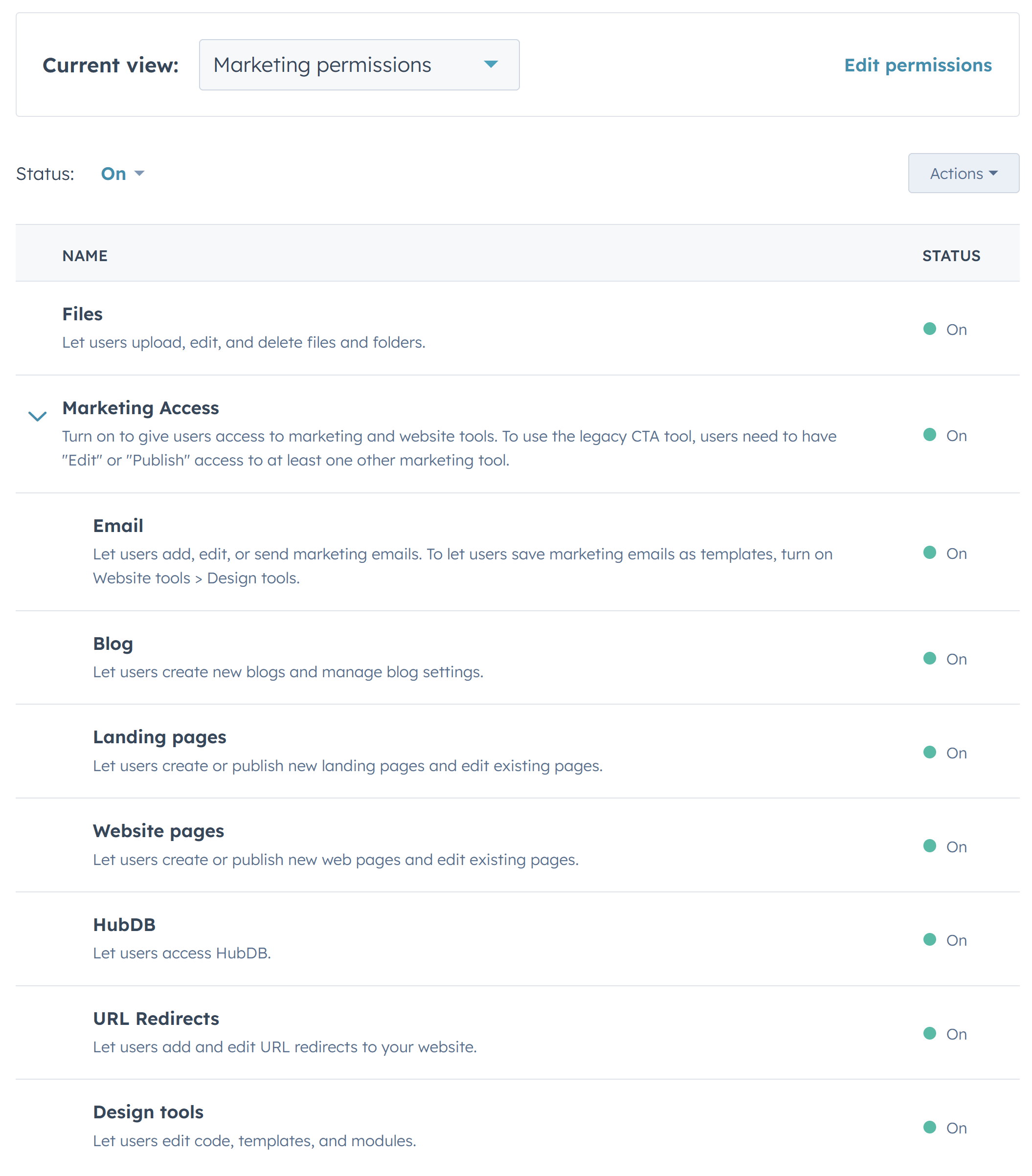Click the green status dot beside HubDB
The image size is (1032, 1176).
click(931, 940)
